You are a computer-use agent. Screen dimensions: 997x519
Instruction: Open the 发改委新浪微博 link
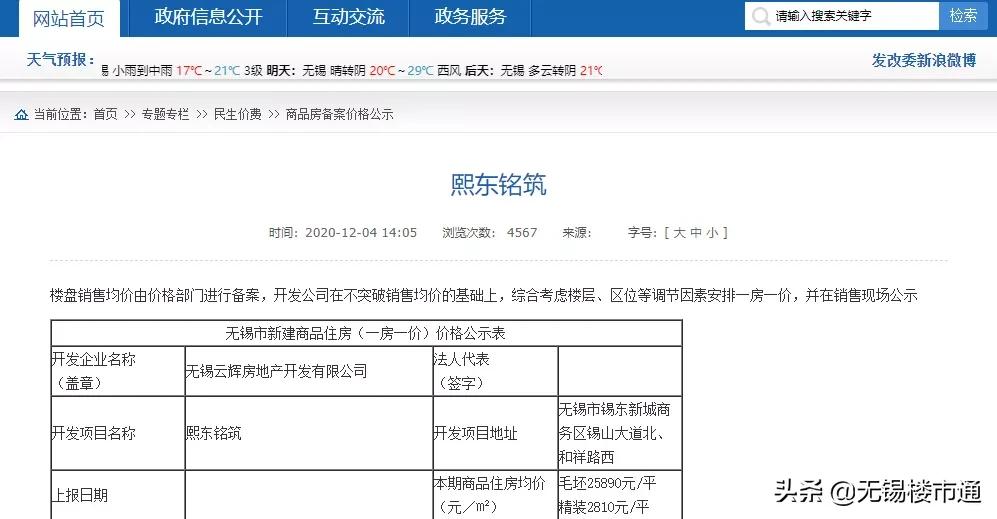coord(924,60)
